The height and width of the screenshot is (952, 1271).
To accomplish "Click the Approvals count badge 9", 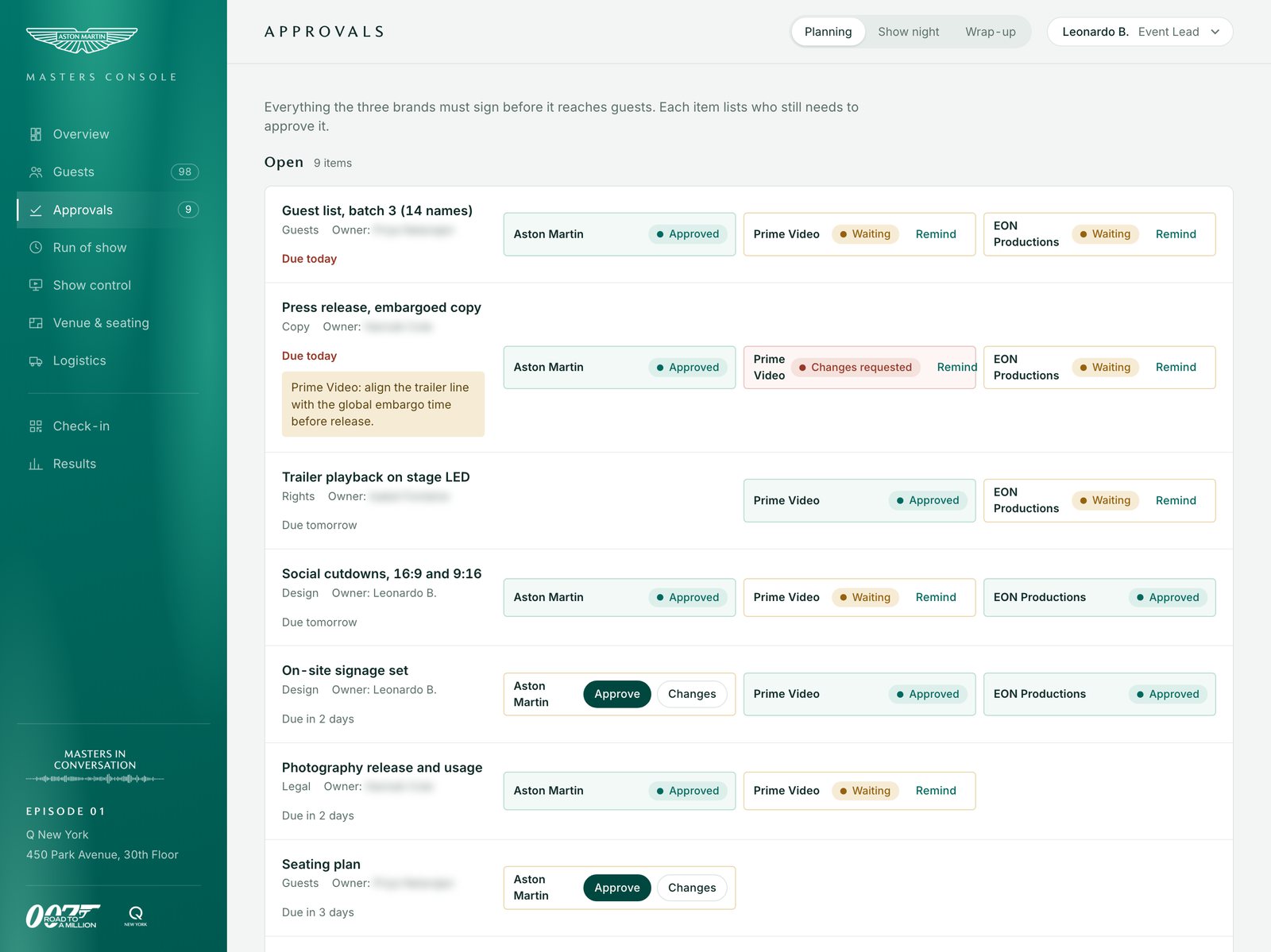I will pos(188,210).
